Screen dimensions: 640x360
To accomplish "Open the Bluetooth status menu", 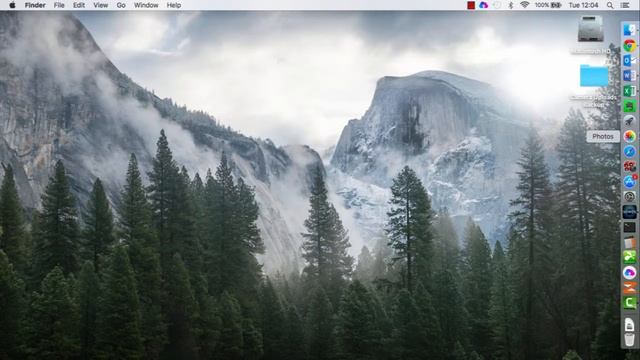I will (511, 5).
